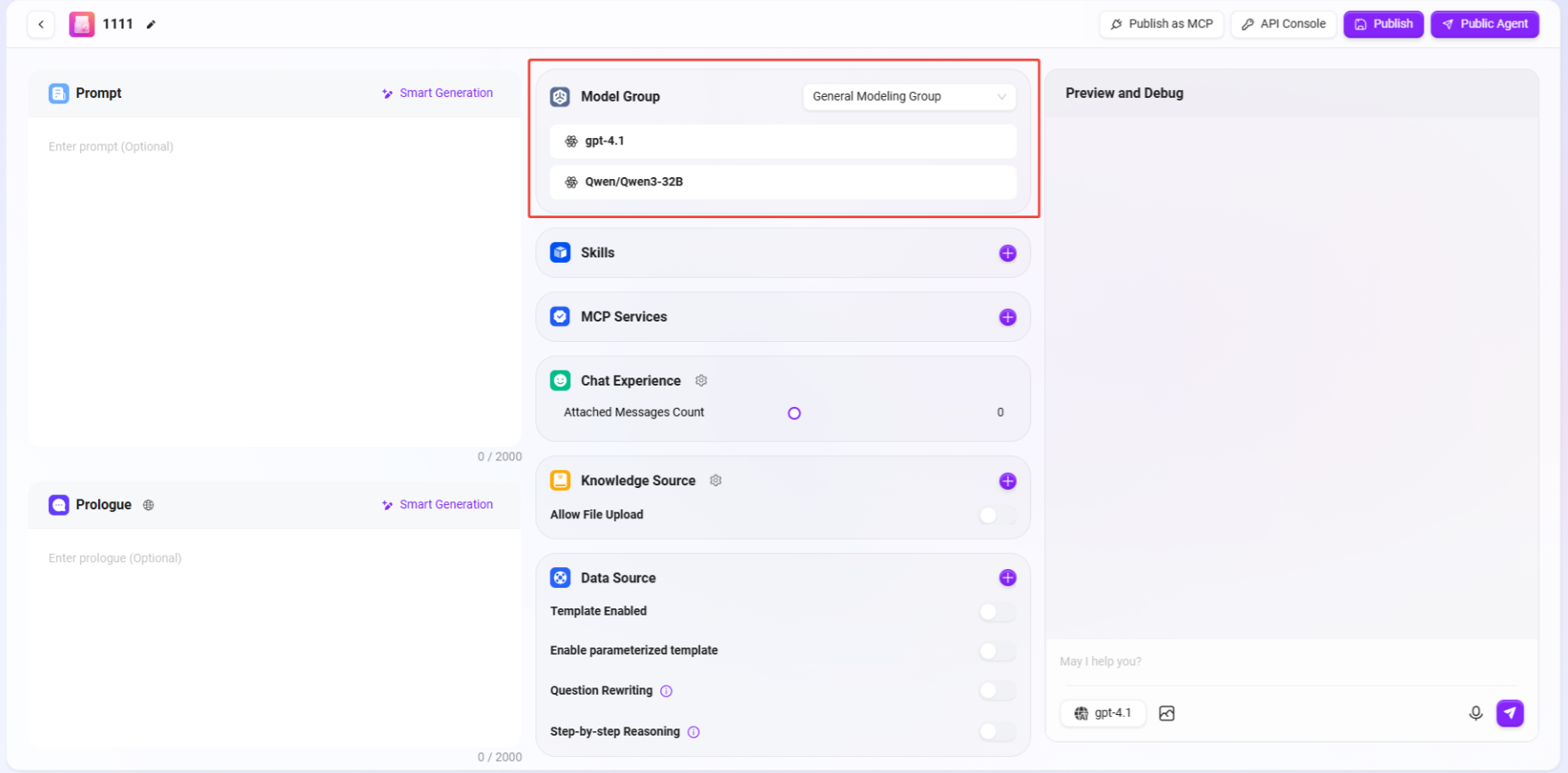
Task: Enable the Allow File Upload toggle
Action: click(x=996, y=515)
